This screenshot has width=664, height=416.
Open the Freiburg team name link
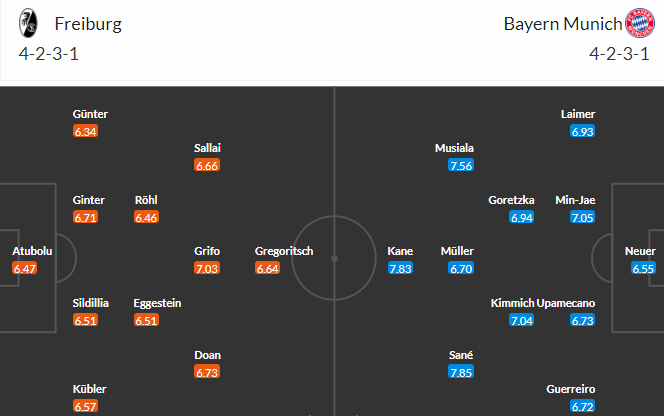tap(88, 24)
